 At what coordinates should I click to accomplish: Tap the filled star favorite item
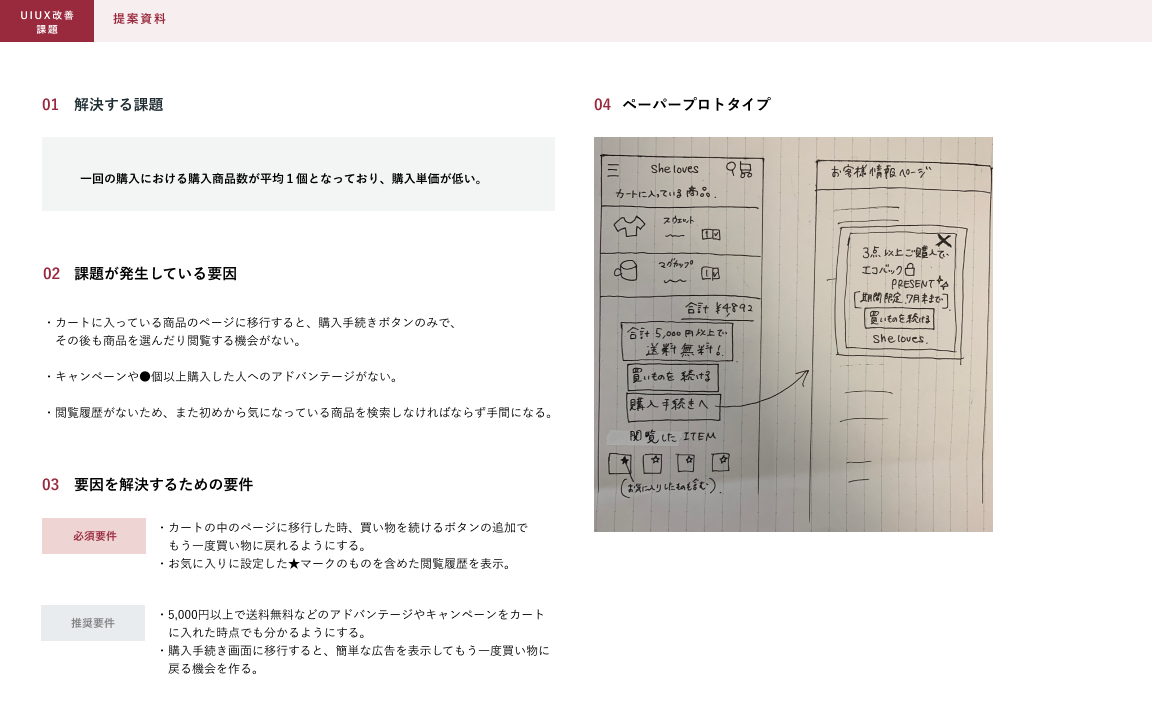coord(620,463)
